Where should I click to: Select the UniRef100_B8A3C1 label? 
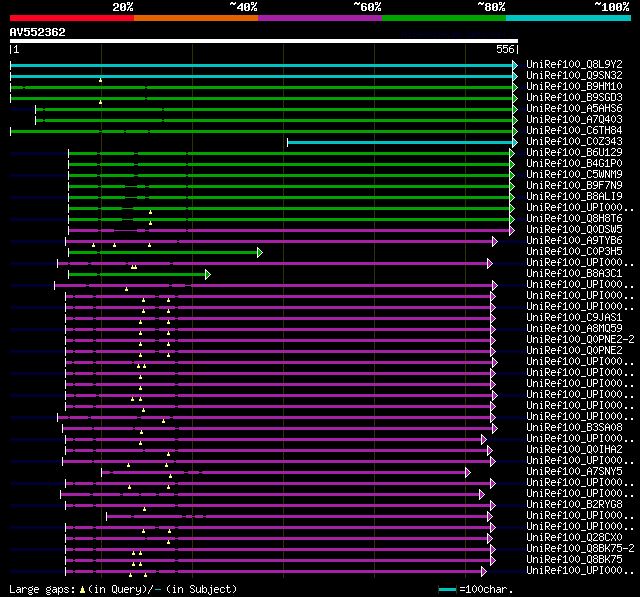[574, 274]
